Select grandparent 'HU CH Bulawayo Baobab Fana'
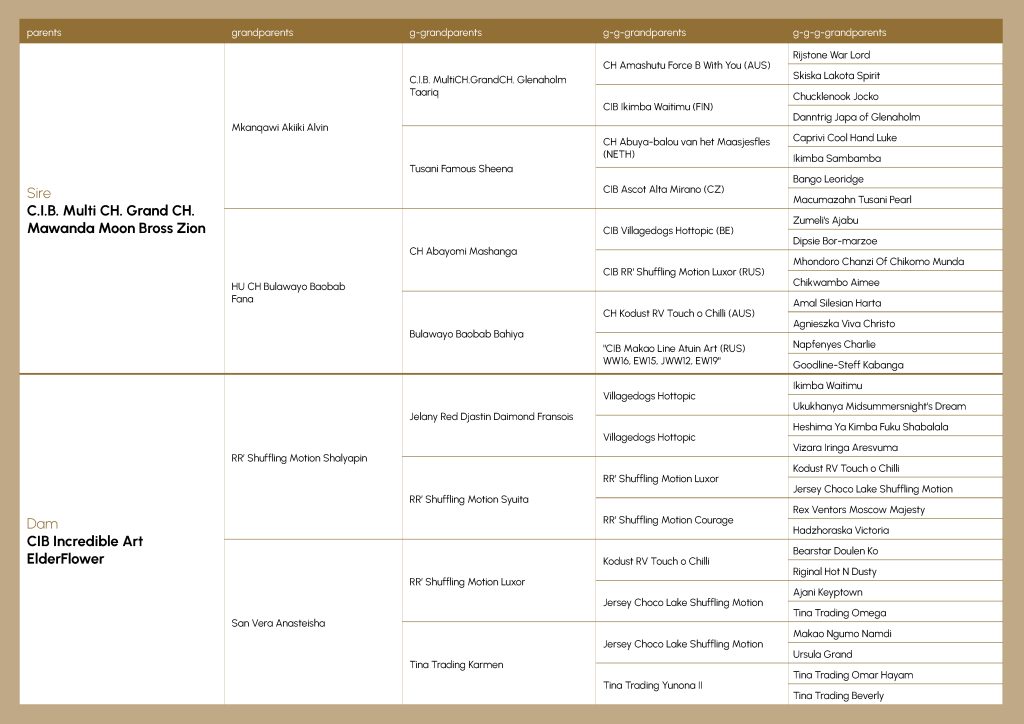Screen dimensions: 1024x724 click(x=288, y=292)
